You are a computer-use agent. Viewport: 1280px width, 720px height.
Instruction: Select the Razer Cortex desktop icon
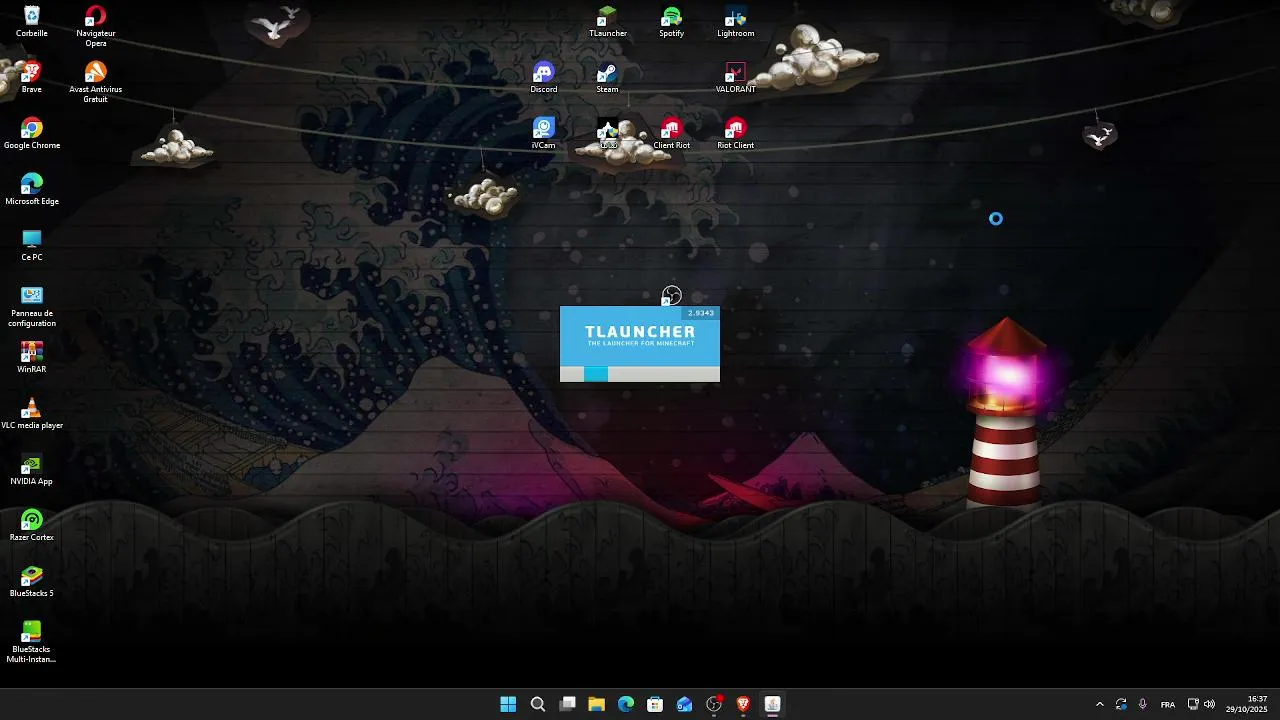click(32, 525)
